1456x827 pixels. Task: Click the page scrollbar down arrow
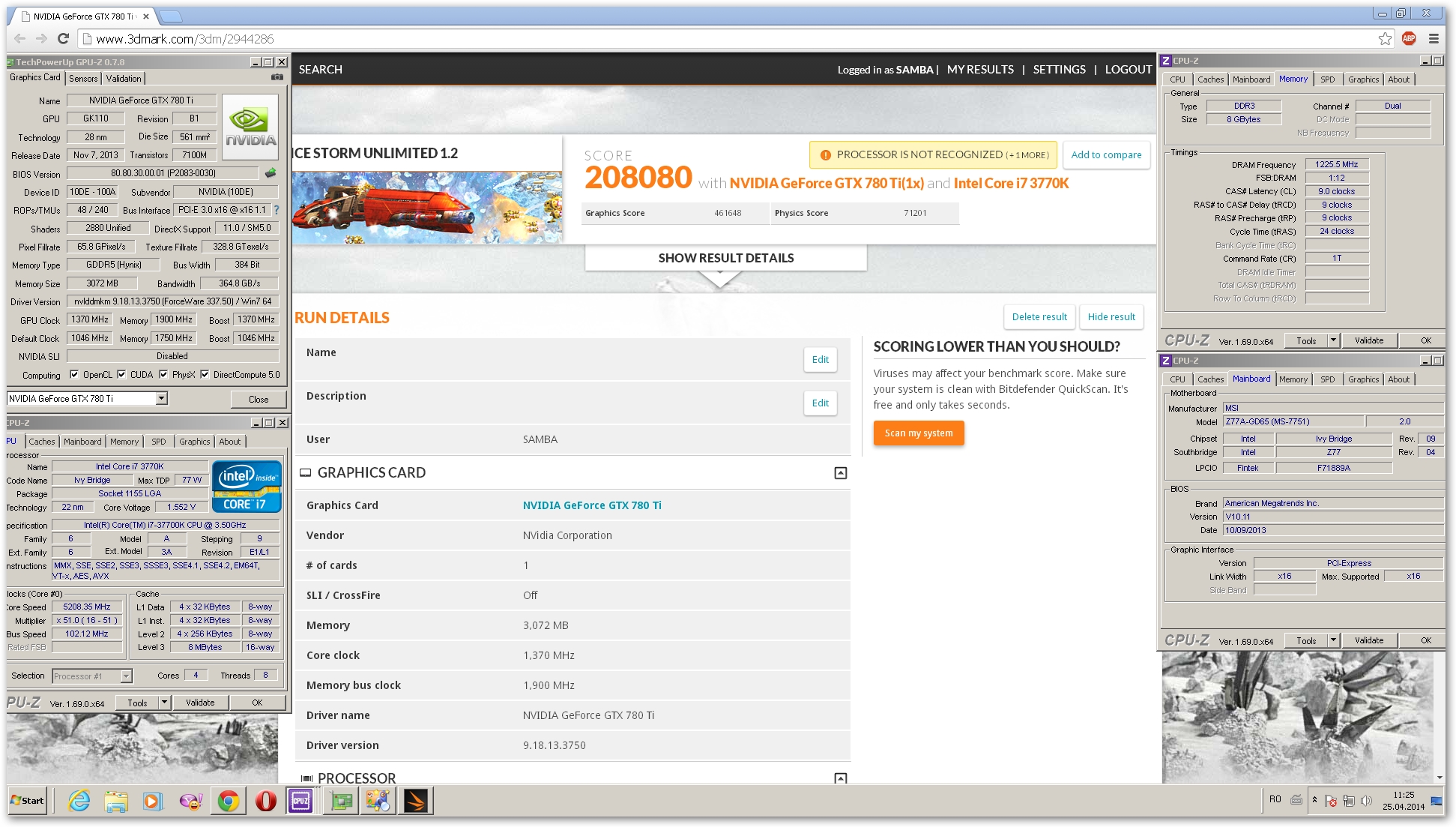pyautogui.click(x=1439, y=778)
